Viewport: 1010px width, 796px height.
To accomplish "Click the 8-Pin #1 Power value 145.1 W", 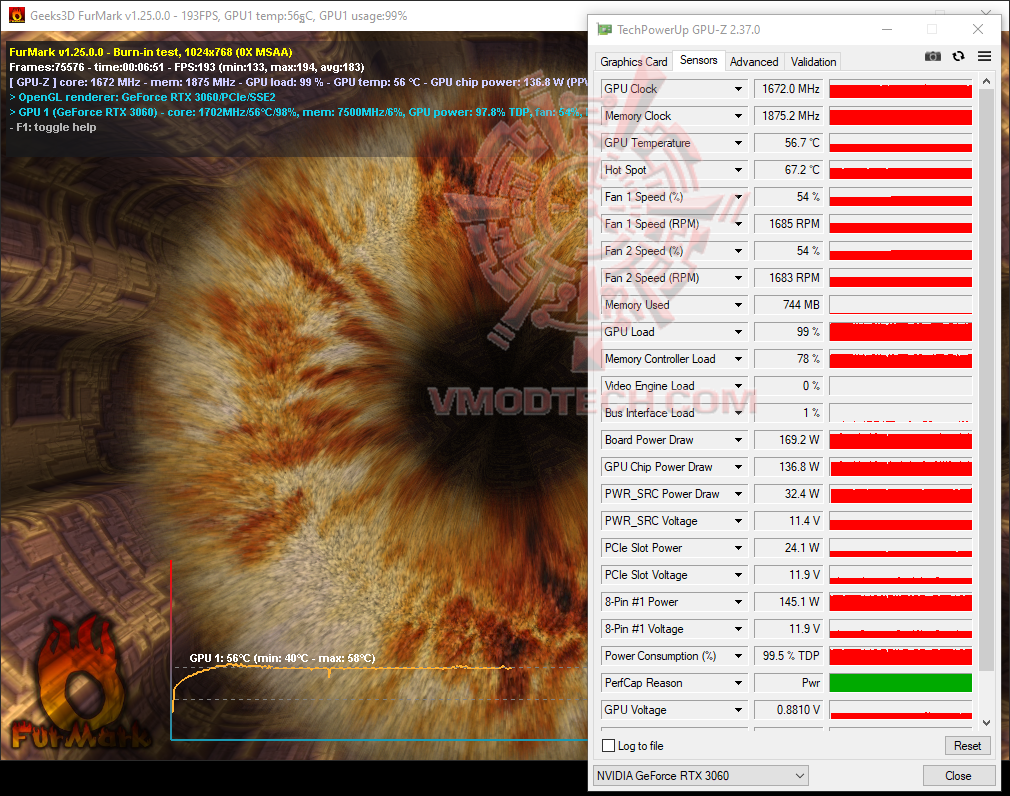I will 790,602.
